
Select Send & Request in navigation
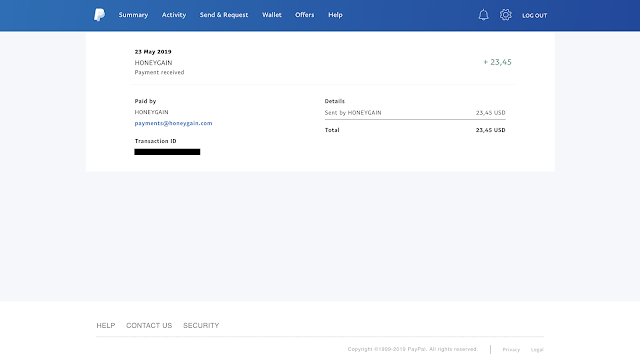pos(224,15)
